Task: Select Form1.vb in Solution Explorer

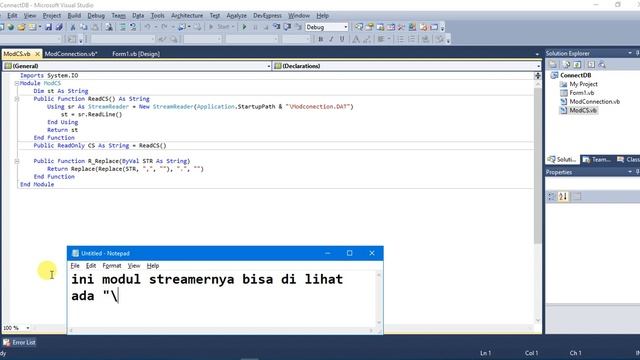Action: pyautogui.click(x=582, y=93)
